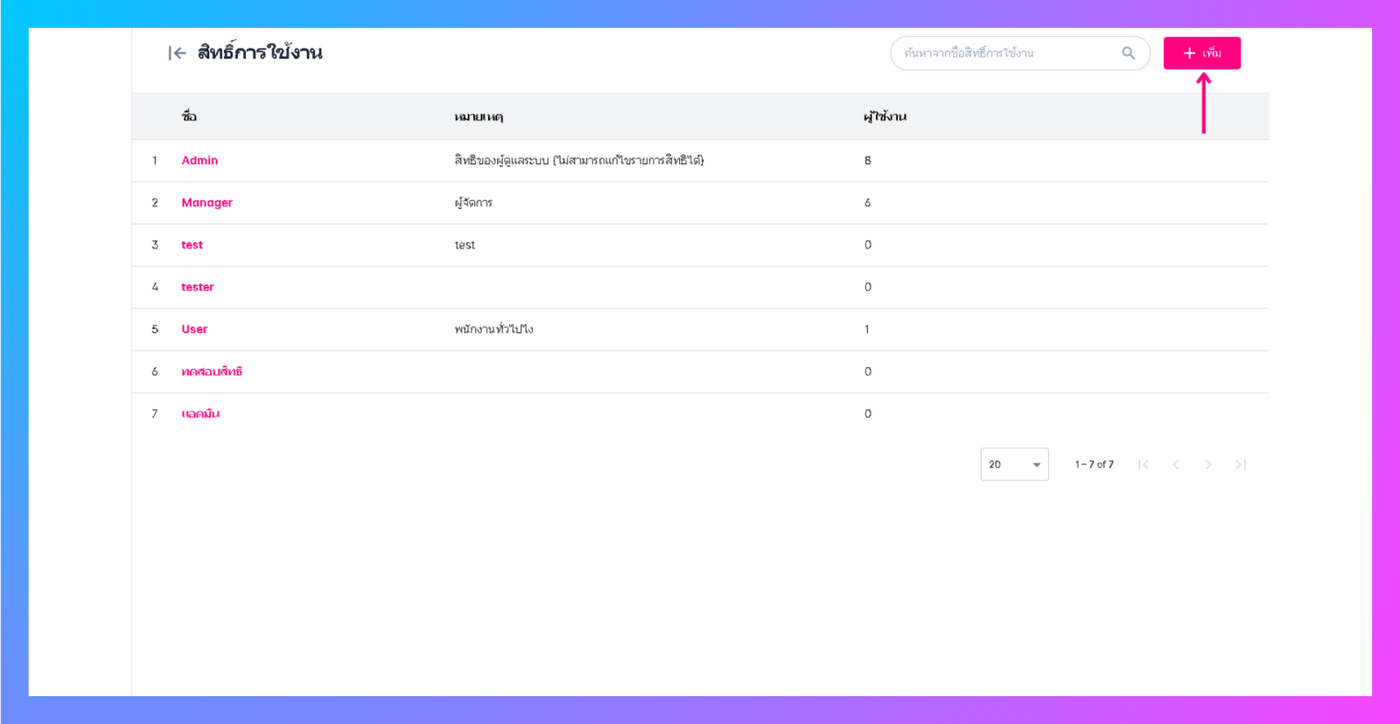
Task: Click the ชื่อ column header
Action: click(x=189, y=117)
